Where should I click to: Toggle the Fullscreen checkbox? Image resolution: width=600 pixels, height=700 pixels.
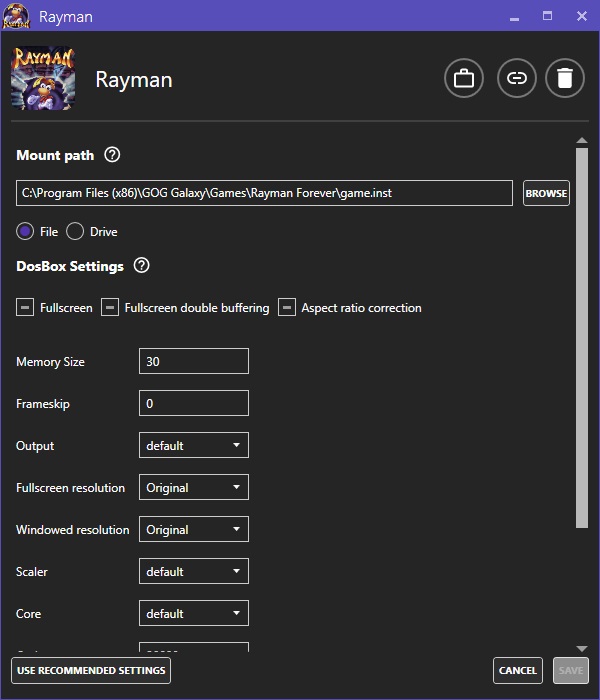[25, 308]
